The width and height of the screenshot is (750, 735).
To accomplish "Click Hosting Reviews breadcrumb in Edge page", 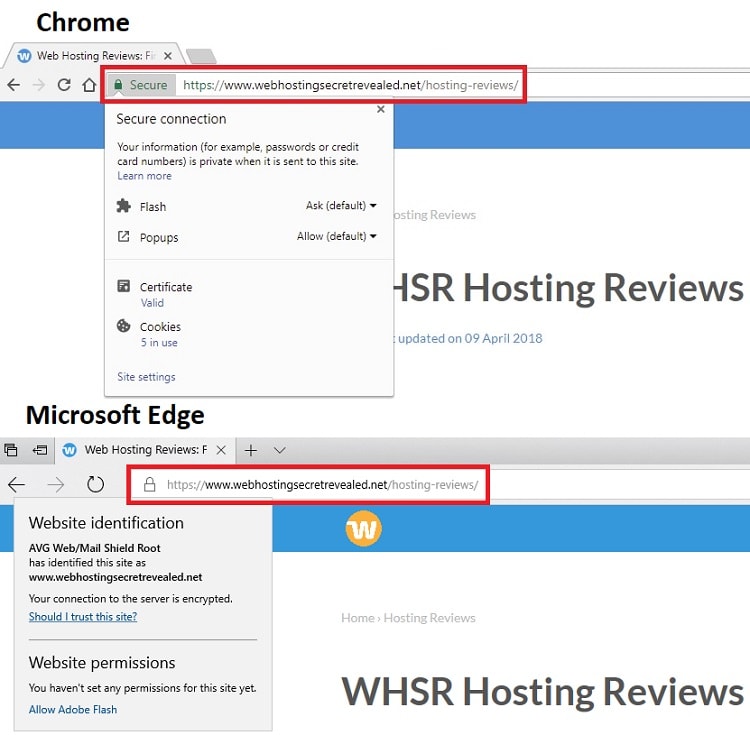I will (x=430, y=618).
